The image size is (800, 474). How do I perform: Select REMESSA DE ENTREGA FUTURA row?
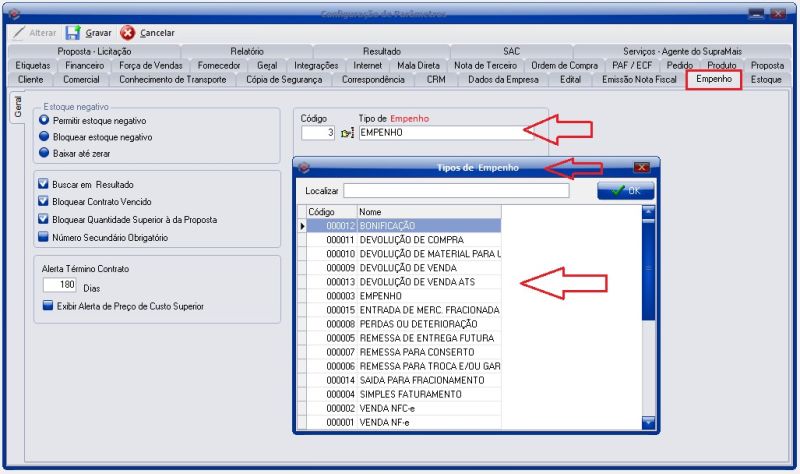point(404,338)
